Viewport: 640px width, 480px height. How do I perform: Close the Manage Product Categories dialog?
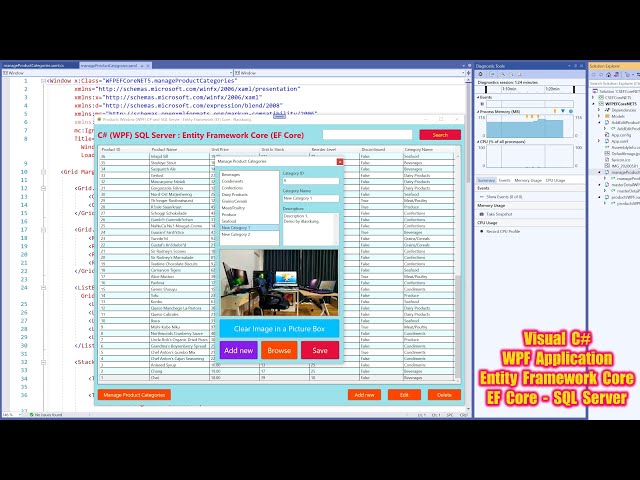point(340,162)
